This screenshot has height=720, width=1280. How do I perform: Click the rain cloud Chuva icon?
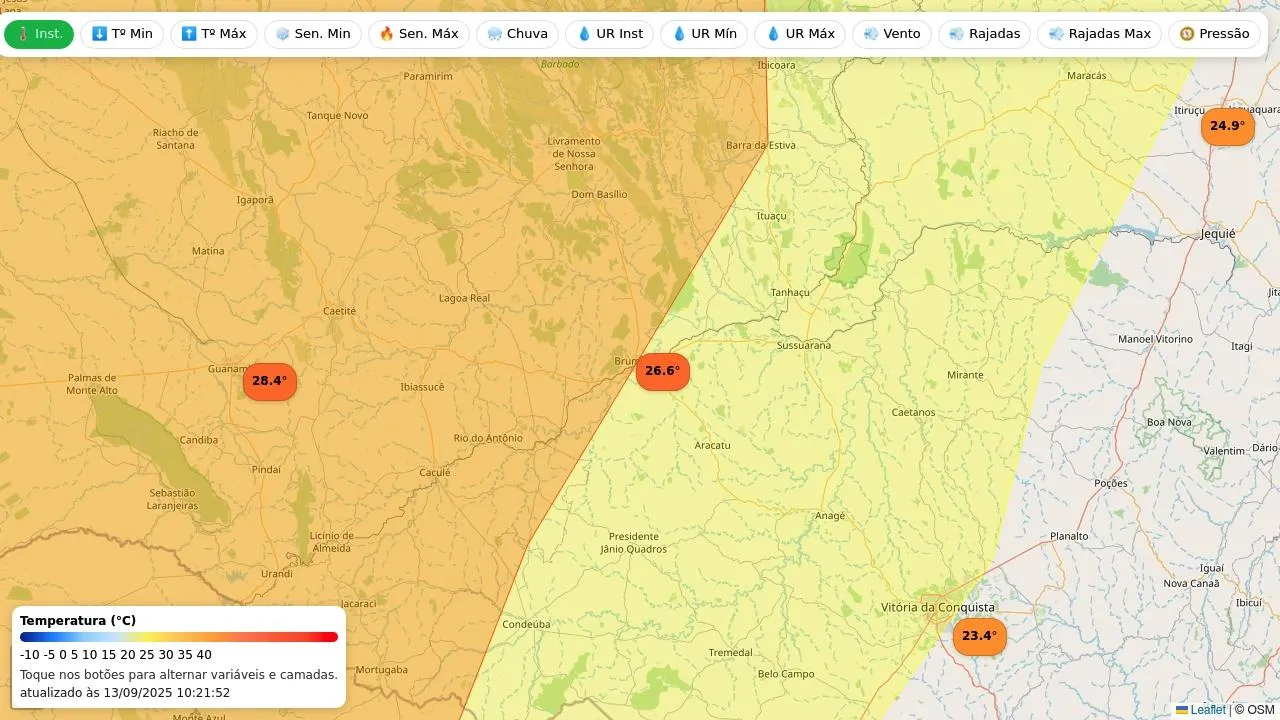495,34
